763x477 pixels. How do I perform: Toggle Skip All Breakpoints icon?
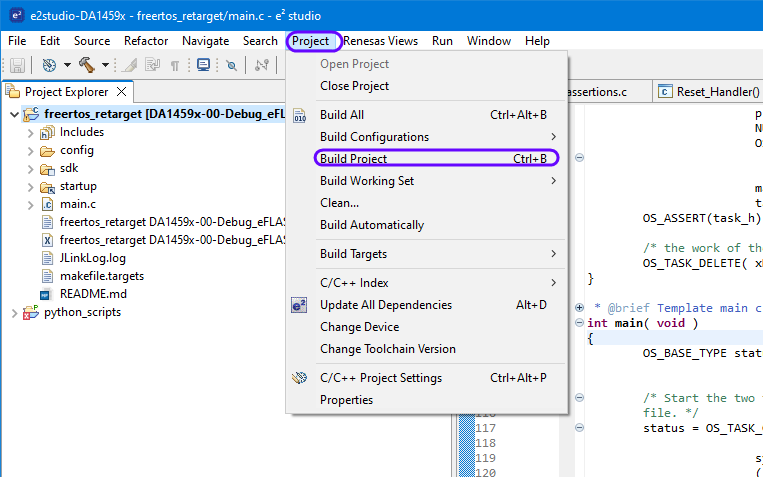232,65
